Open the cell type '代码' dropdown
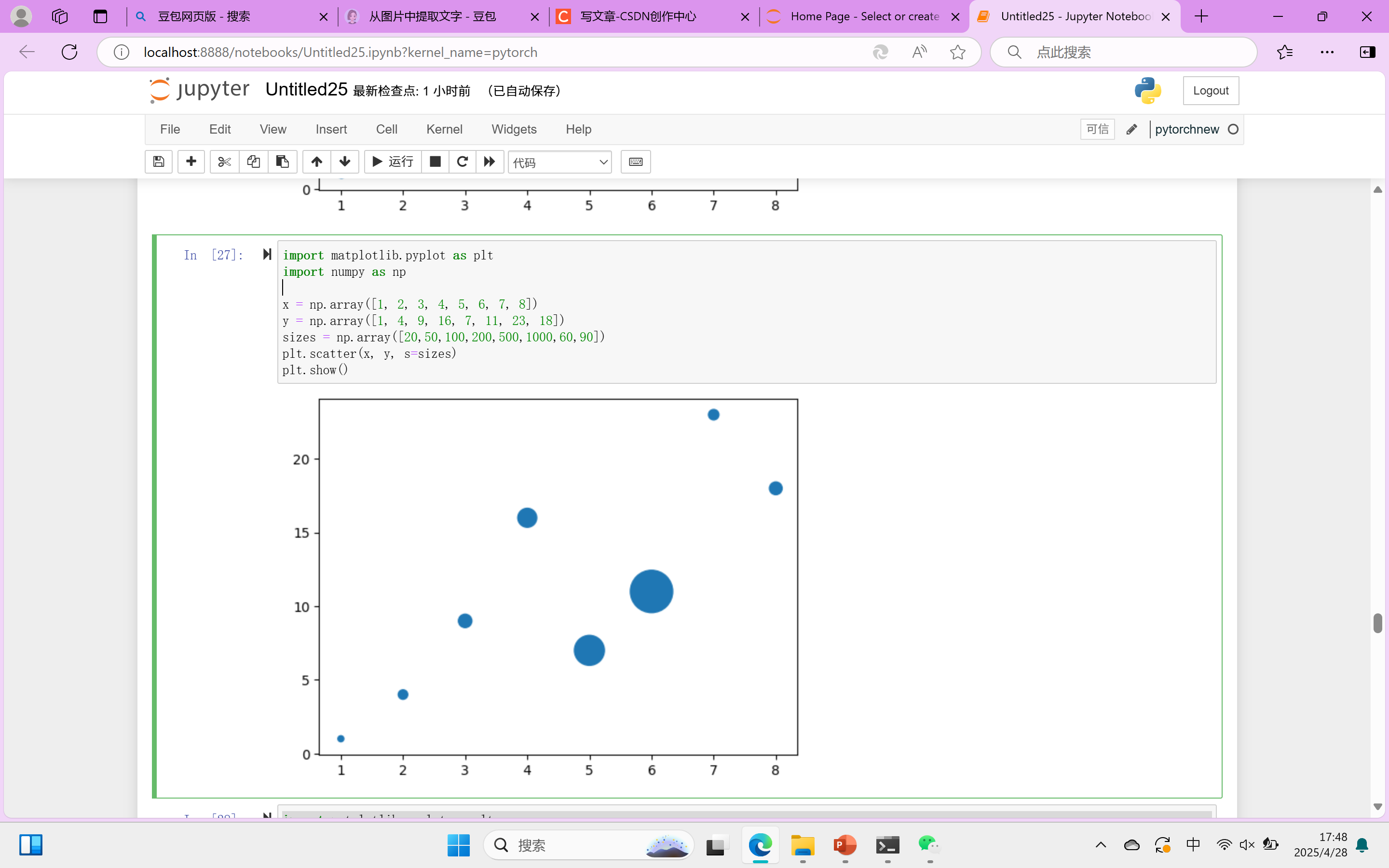This screenshot has width=1389, height=868. 559,163
